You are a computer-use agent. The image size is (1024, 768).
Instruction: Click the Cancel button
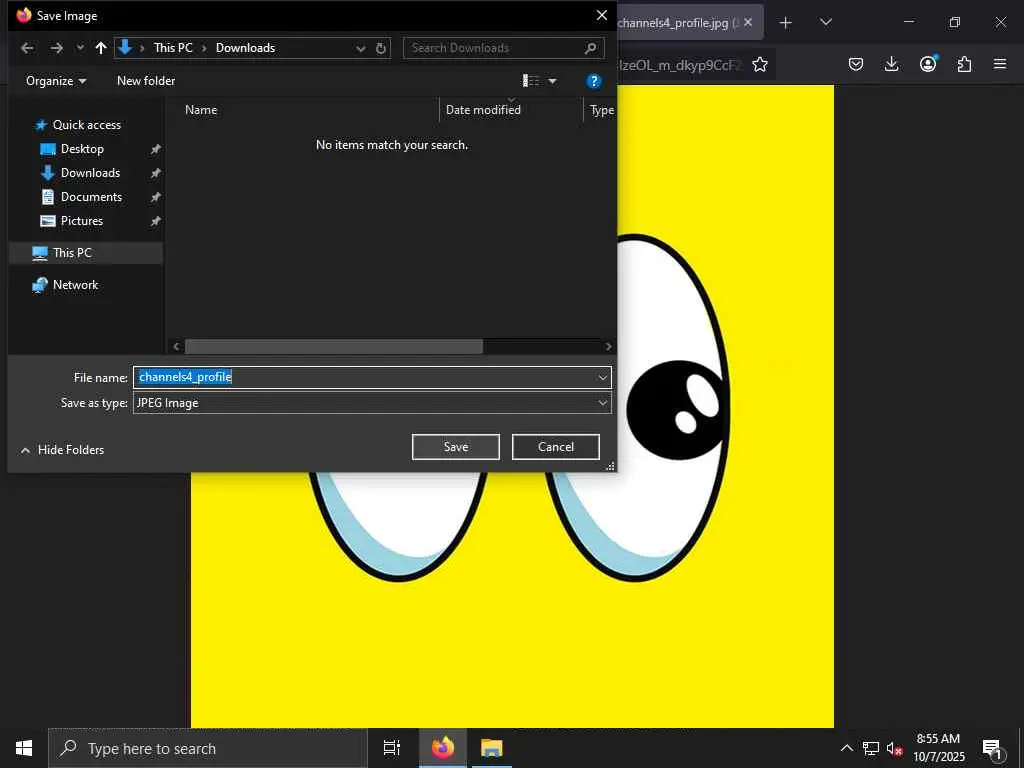(x=555, y=447)
